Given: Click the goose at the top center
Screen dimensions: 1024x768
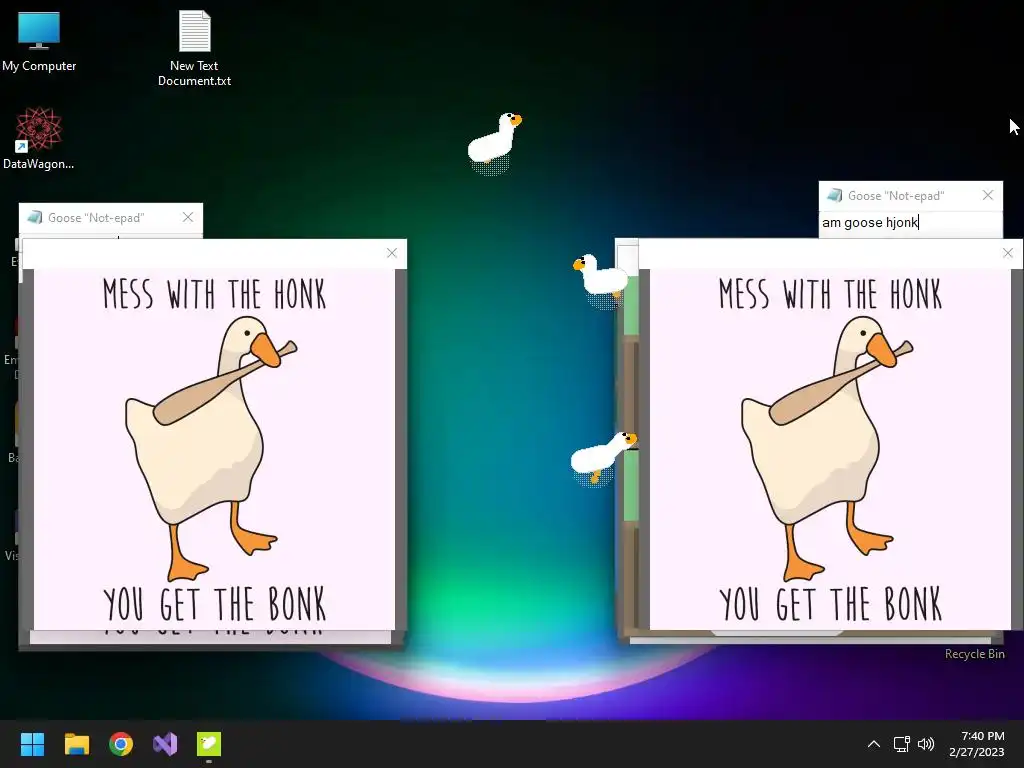Looking at the screenshot, I should 494,142.
